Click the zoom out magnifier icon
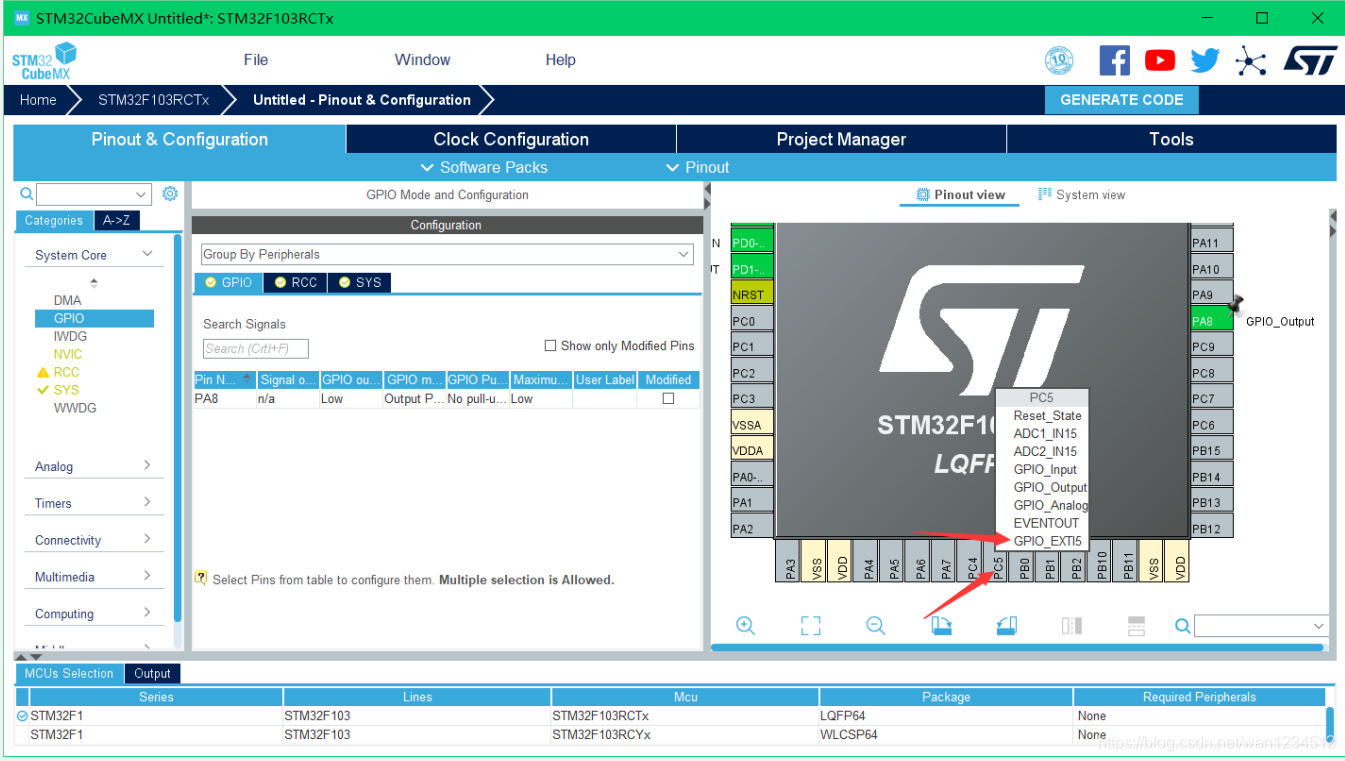 coord(876,626)
